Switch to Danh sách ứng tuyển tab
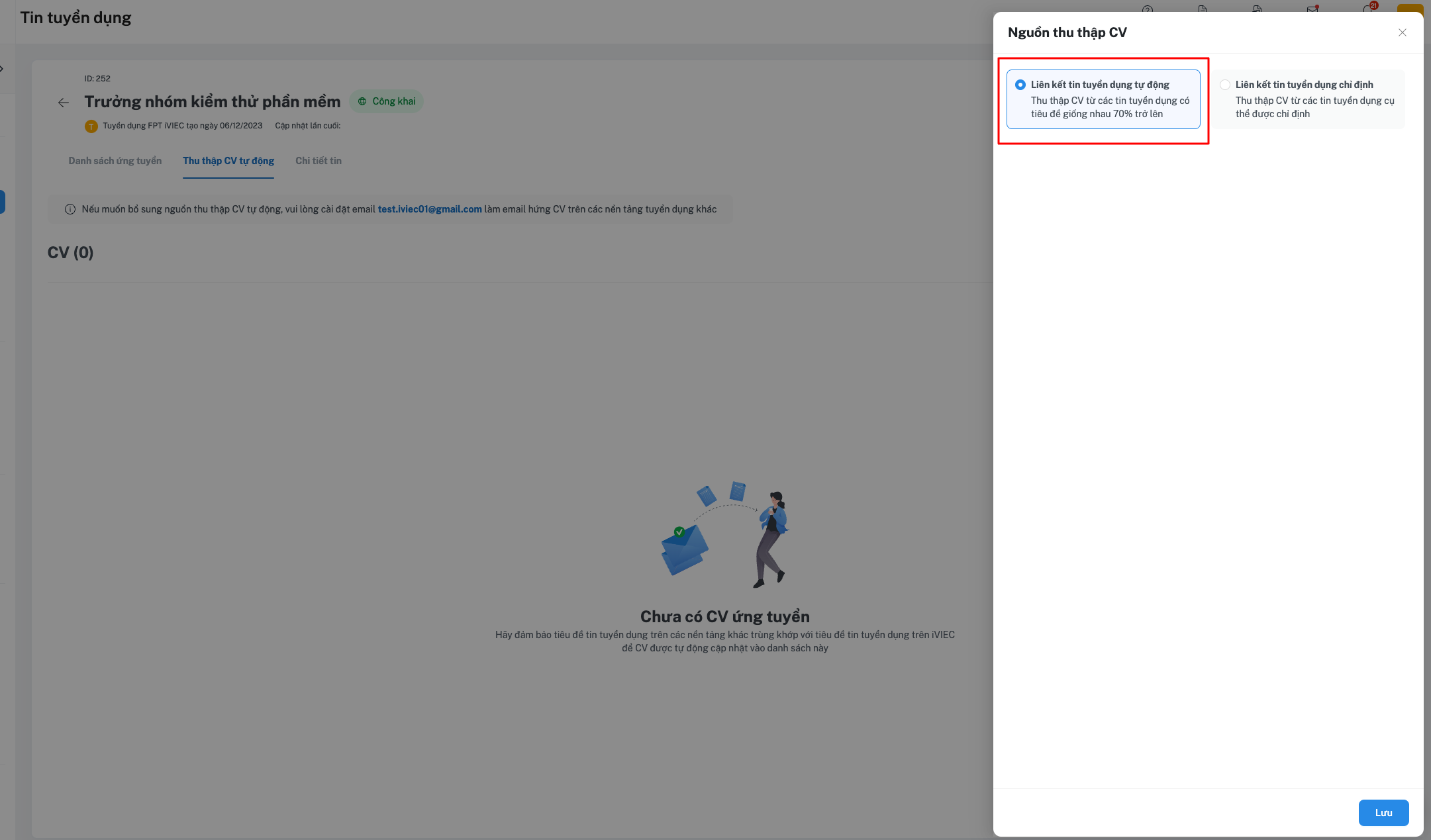1431x840 pixels. (115, 161)
